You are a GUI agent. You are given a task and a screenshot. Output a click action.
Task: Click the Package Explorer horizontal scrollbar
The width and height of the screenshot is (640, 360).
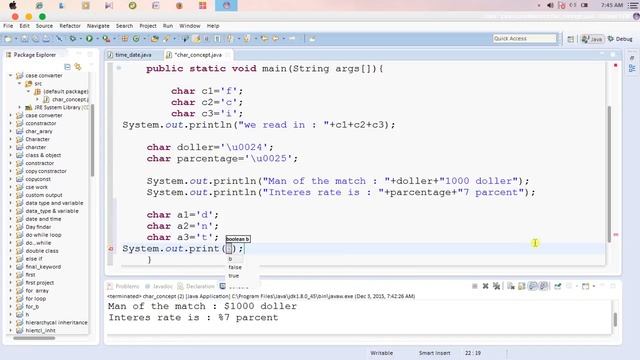(x=34, y=338)
